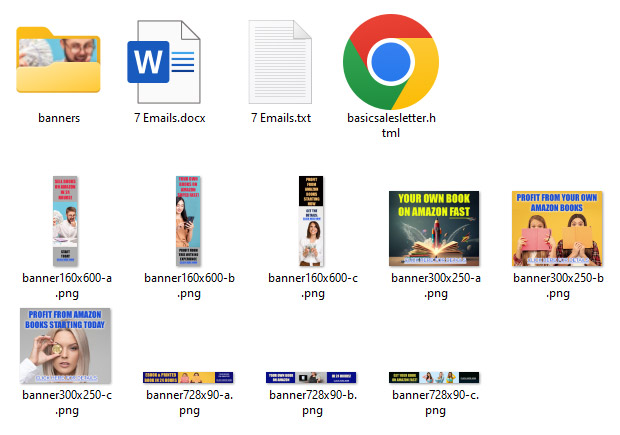Click the "banner728x90-b.png" file name text

[x=311, y=401]
